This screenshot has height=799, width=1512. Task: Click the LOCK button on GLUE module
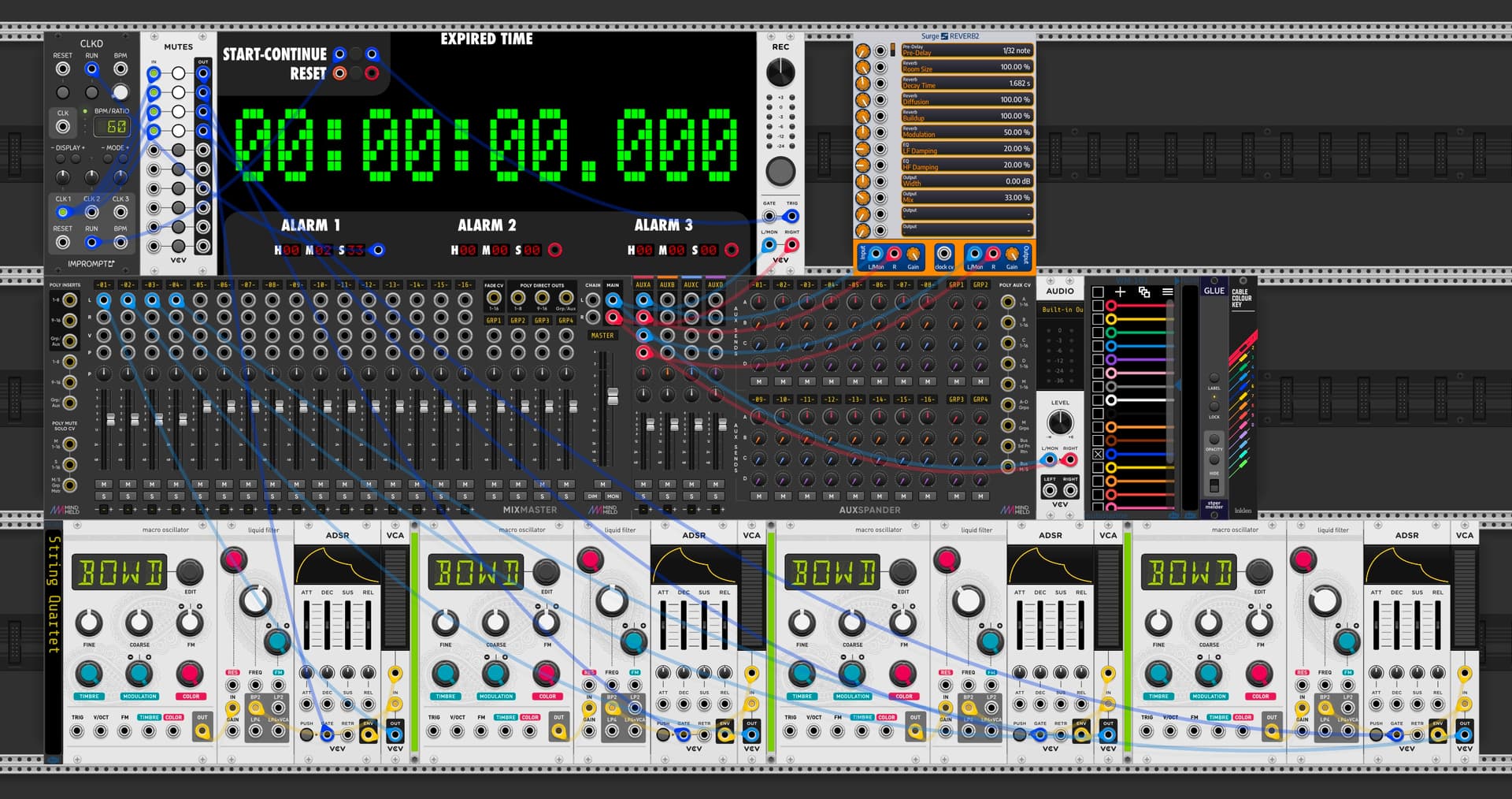pyautogui.click(x=1214, y=406)
